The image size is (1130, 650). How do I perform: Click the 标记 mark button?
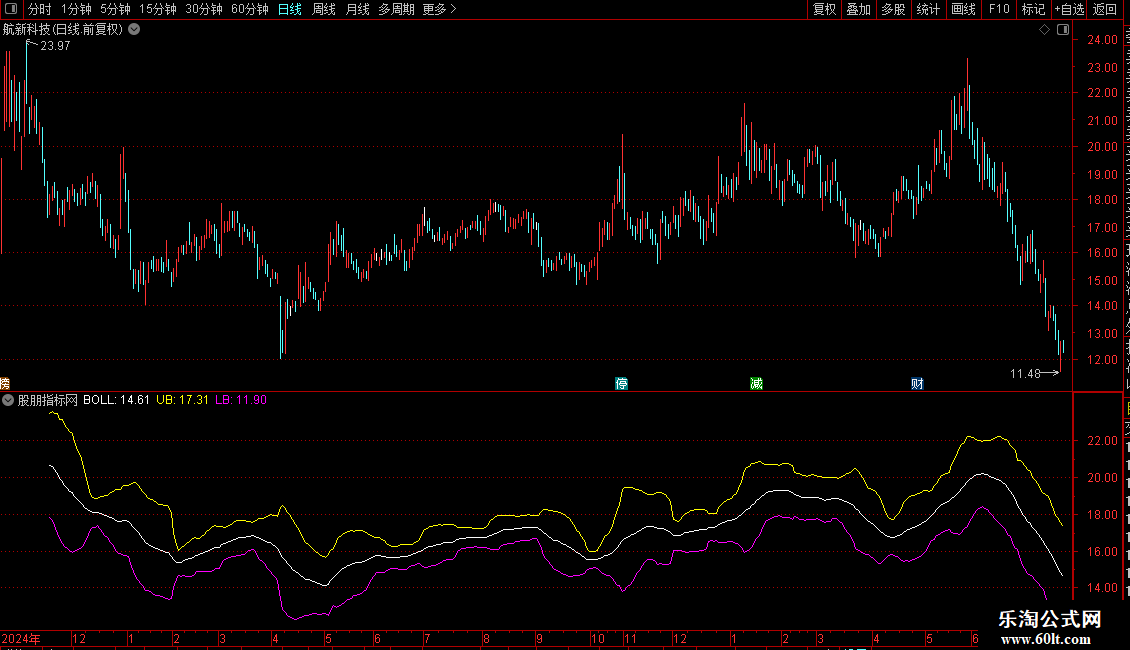point(1033,9)
